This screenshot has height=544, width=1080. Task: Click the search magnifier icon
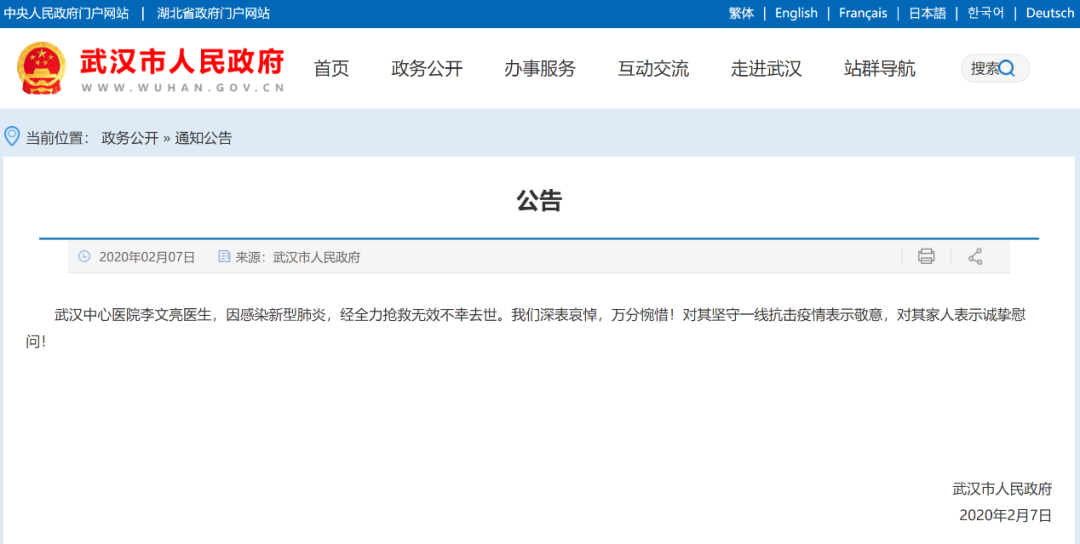[x=1007, y=68]
